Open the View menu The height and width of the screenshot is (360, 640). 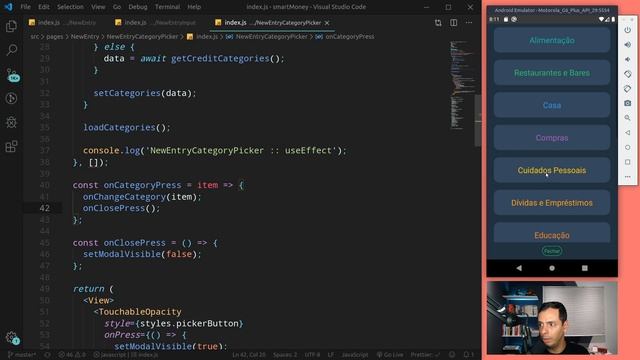pos(98,7)
